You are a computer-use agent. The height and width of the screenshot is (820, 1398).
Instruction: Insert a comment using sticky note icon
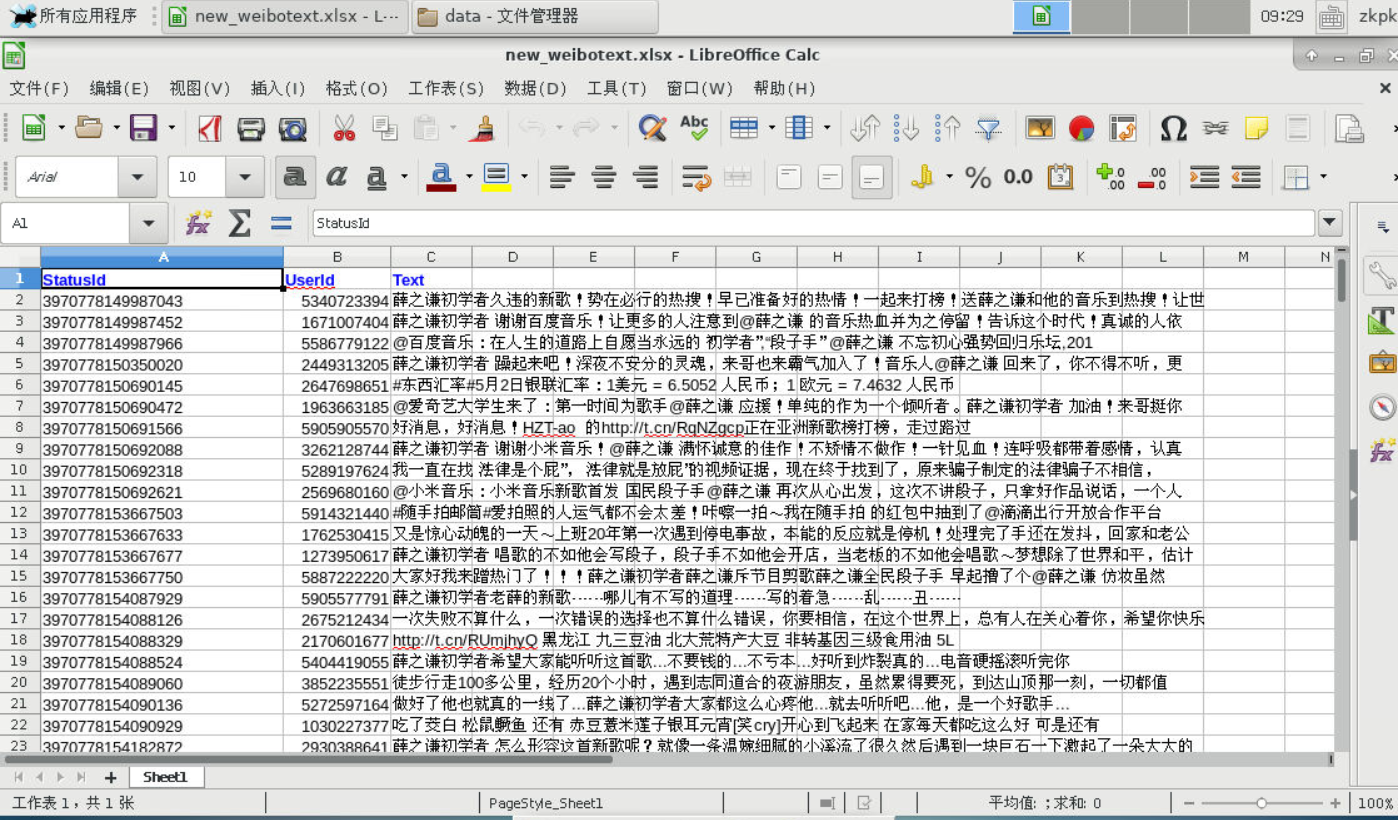click(1256, 128)
